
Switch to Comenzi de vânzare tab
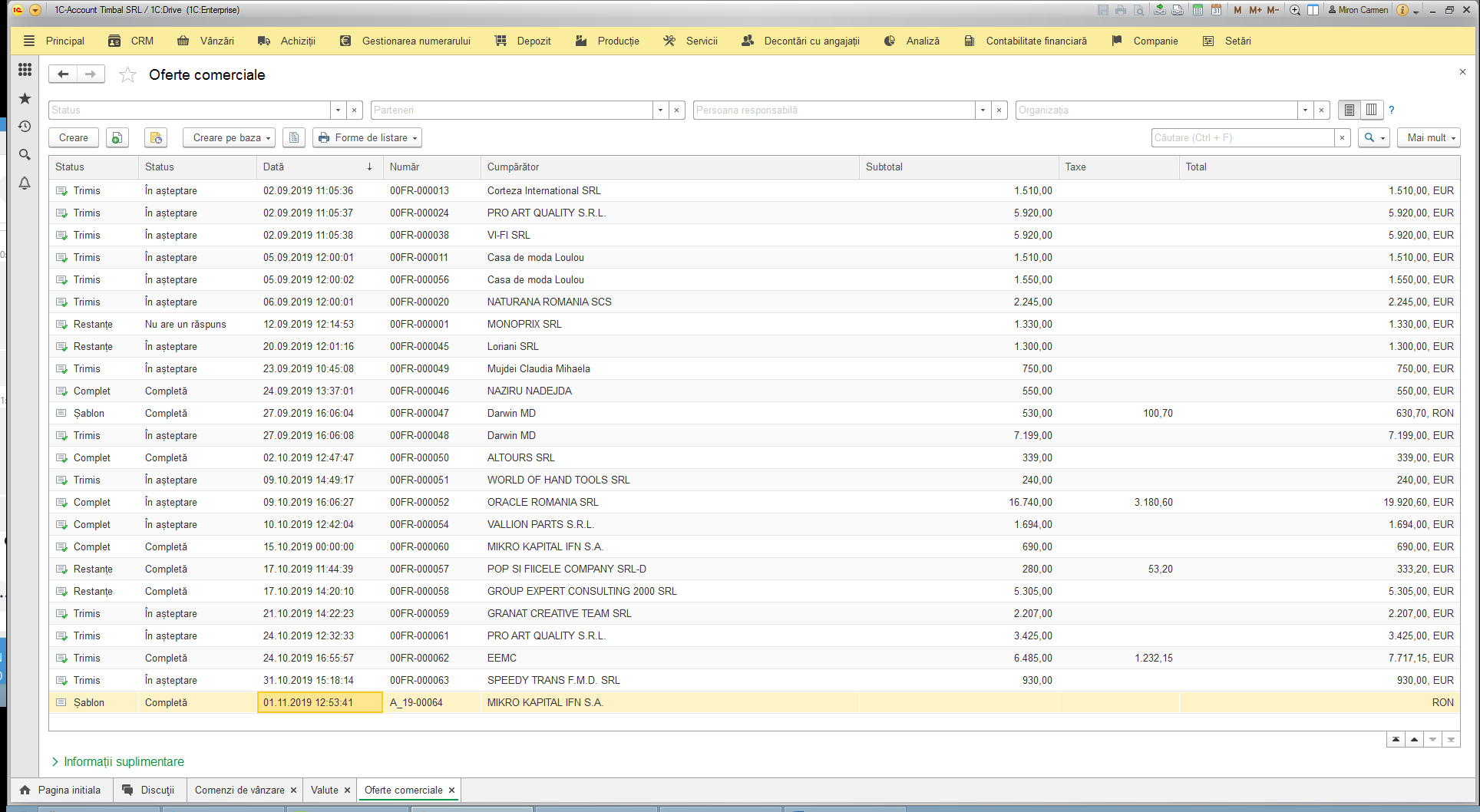[240, 790]
